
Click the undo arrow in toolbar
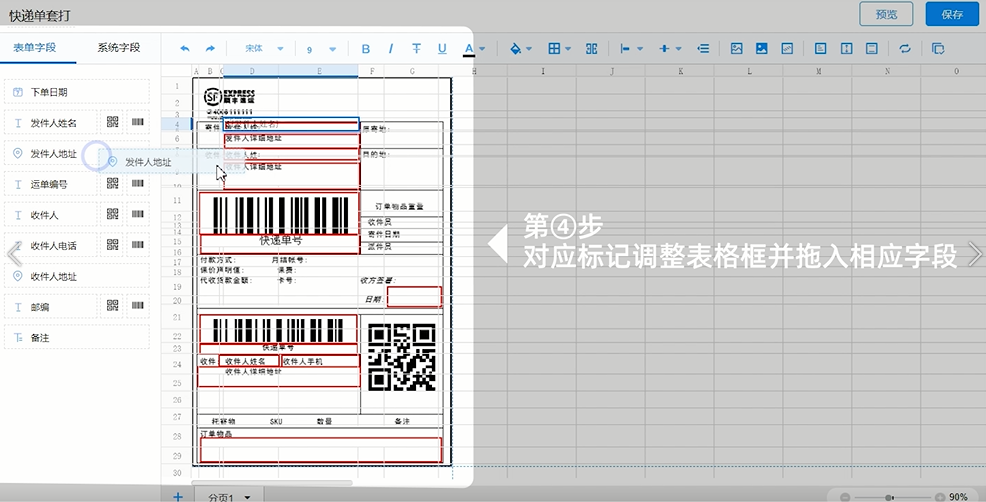pyautogui.click(x=184, y=48)
